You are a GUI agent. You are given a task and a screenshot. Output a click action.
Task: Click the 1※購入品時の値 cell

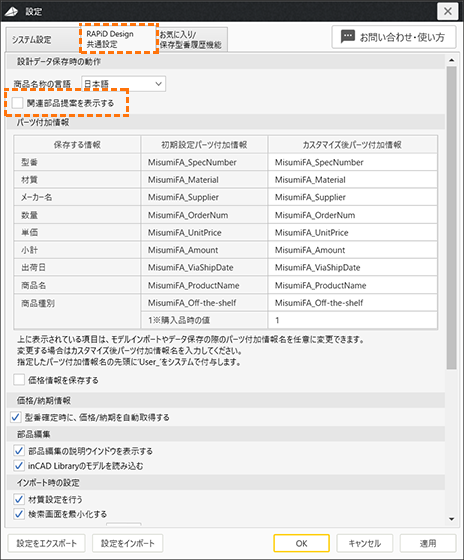pos(204,320)
